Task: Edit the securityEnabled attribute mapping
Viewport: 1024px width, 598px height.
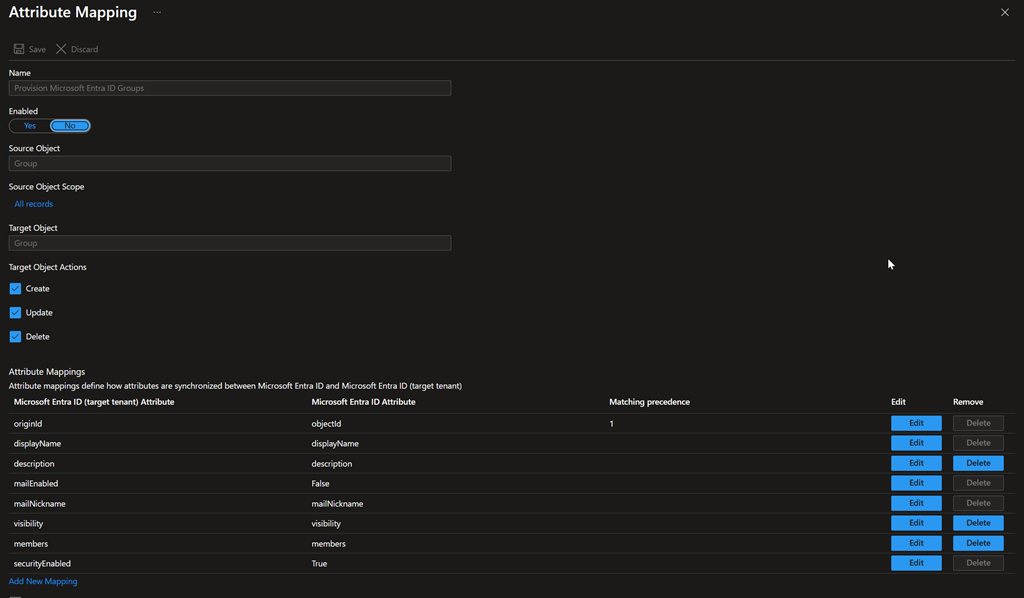Action: (x=916, y=563)
